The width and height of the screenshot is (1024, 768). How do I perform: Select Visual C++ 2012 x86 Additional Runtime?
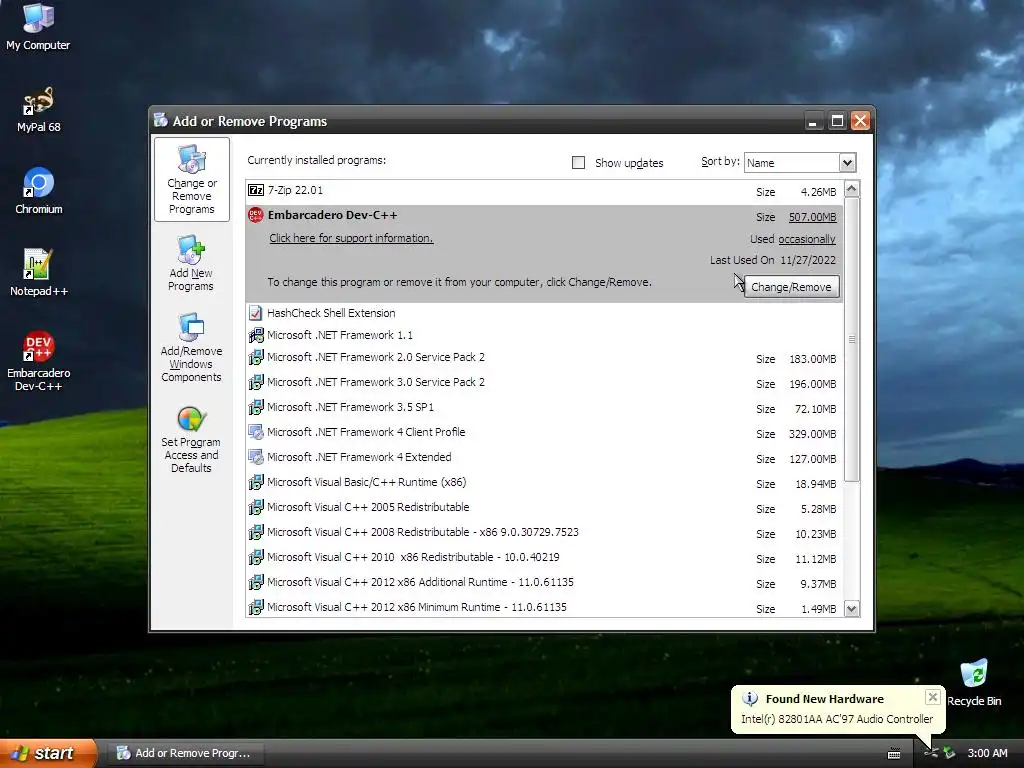(x=545, y=583)
